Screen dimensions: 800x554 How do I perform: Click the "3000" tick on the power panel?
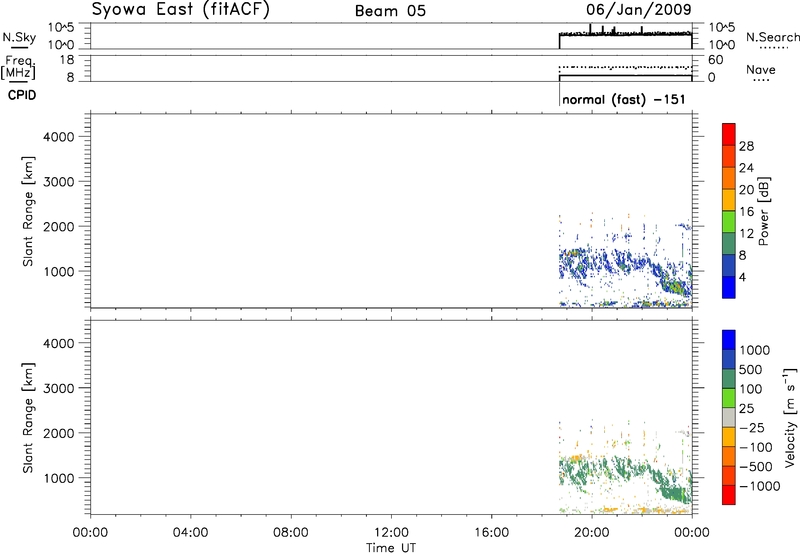[59, 182]
